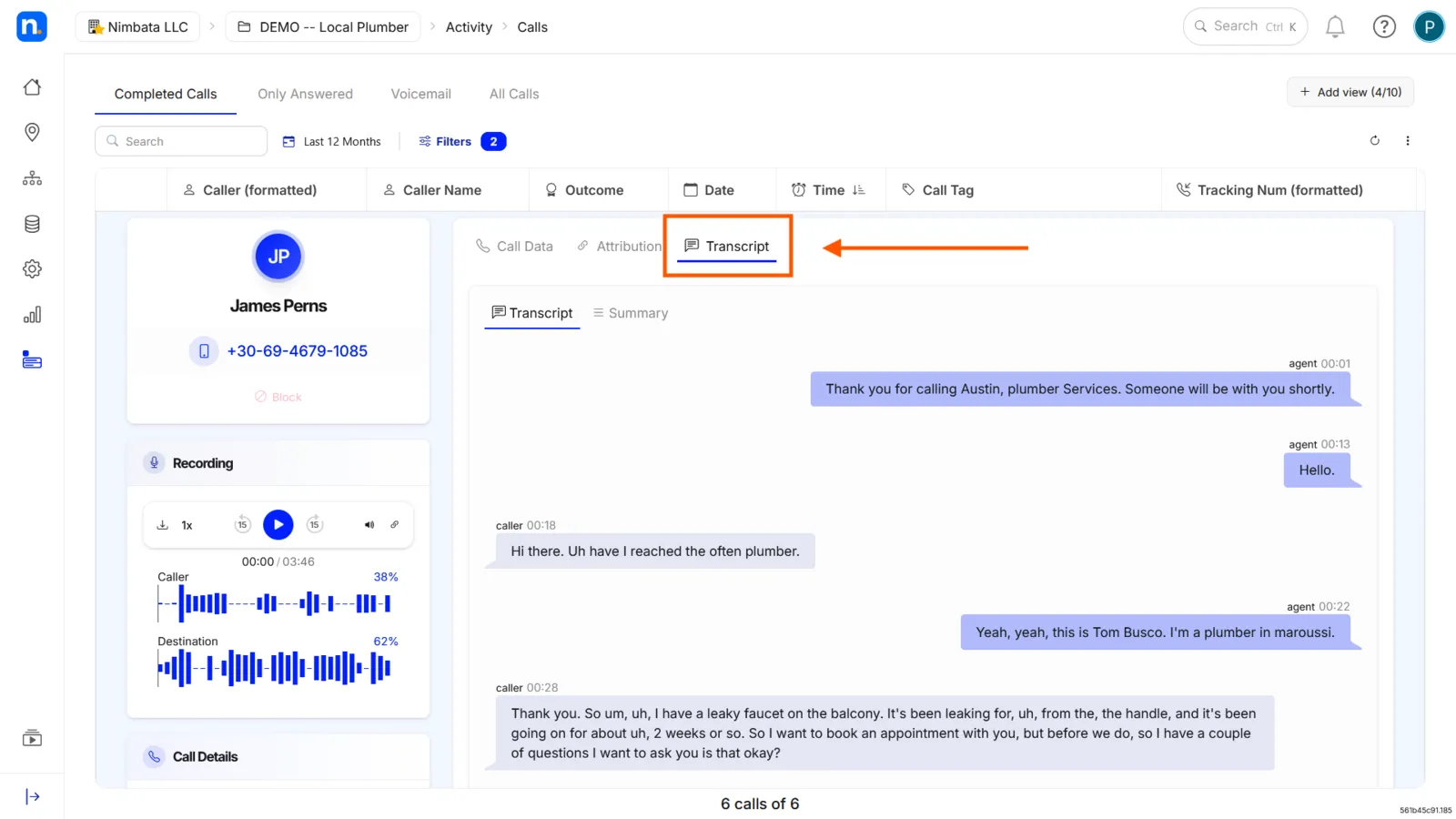Download the call recording

pos(163,525)
